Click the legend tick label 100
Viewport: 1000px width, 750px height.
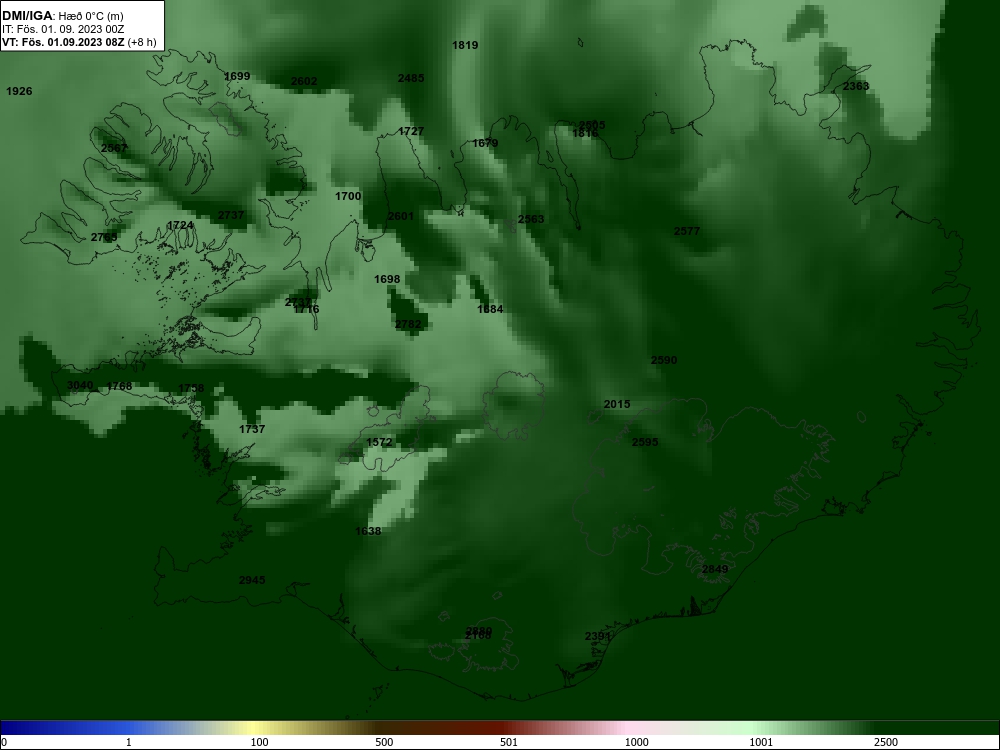[x=260, y=742]
